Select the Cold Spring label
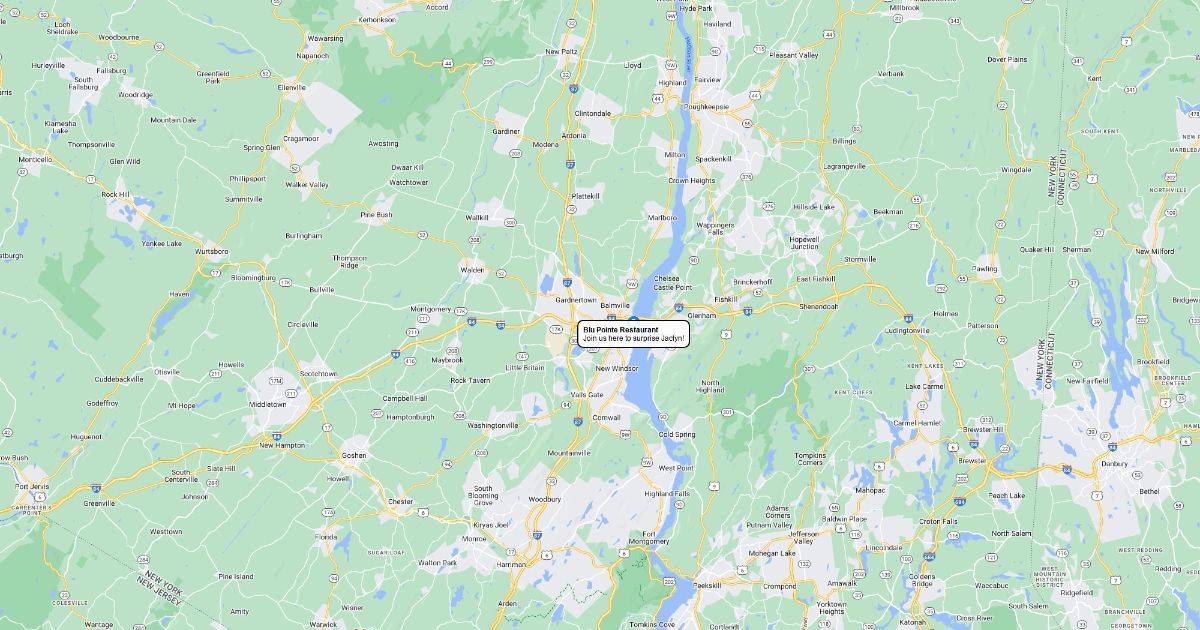 coord(677,434)
